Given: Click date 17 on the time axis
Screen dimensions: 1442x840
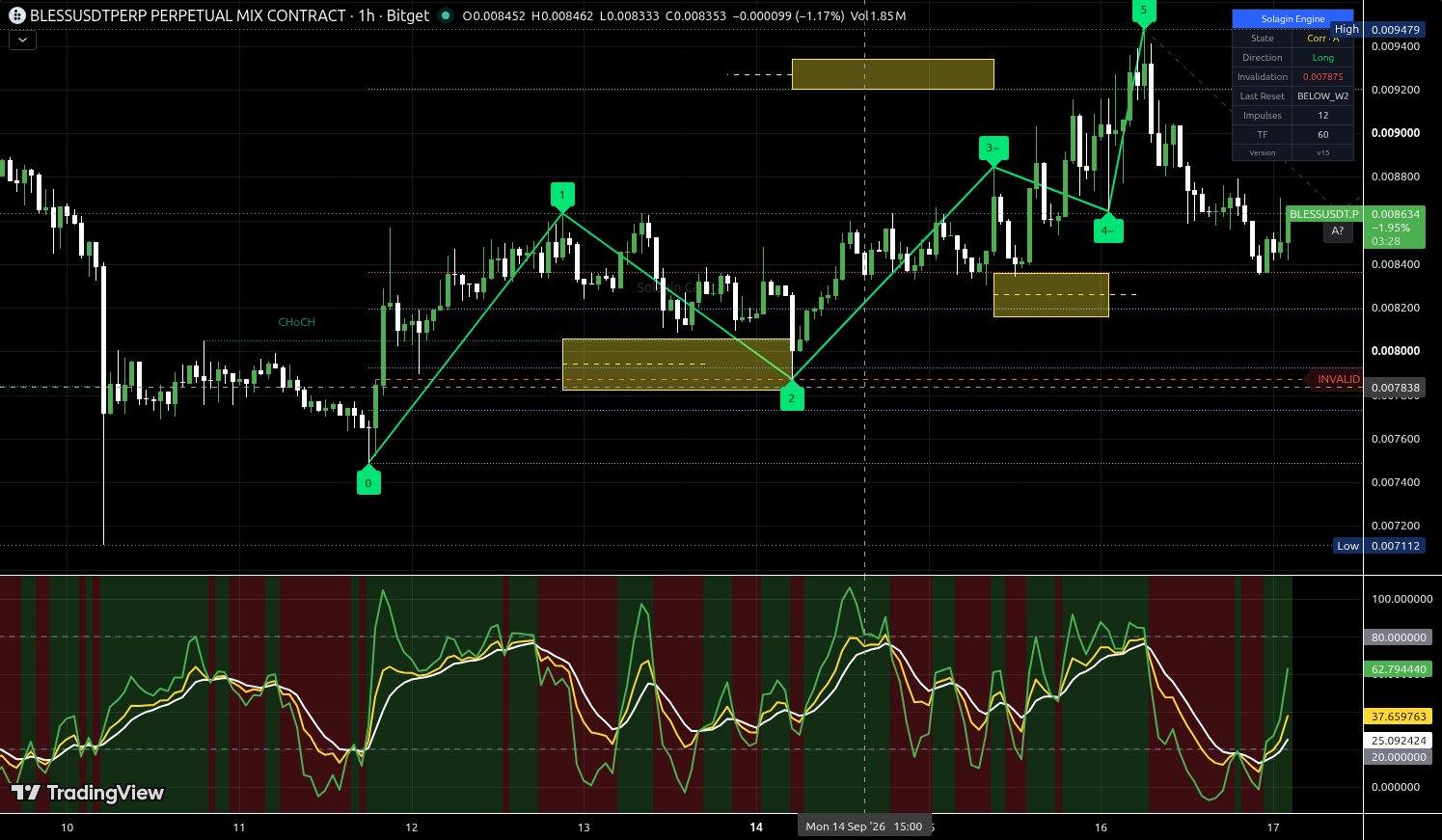Looking at the screenshot, I should coord(1273,826).
